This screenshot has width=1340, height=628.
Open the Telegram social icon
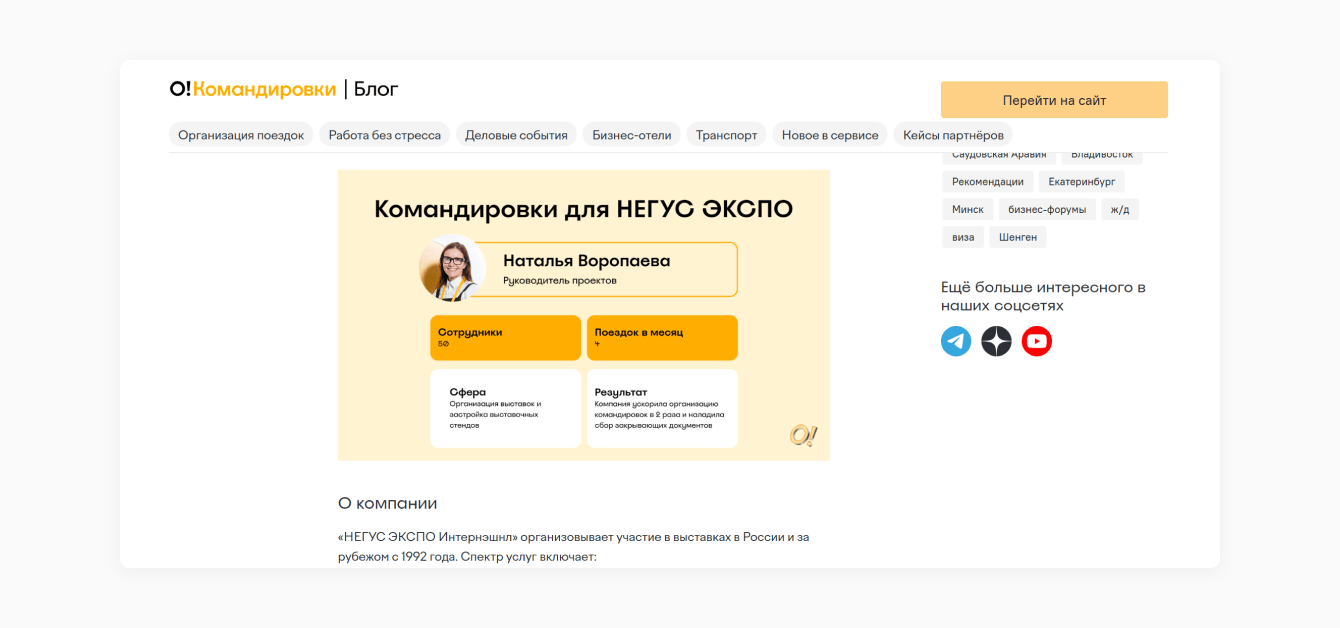pos(956,341)
